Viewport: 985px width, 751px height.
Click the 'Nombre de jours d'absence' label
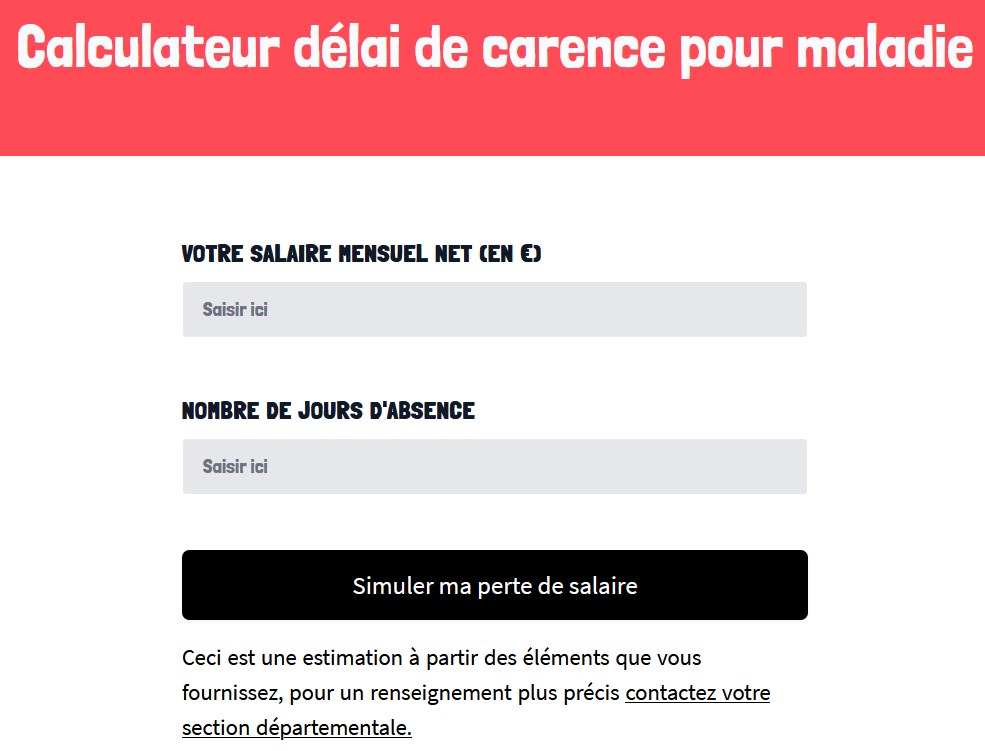coord(329,411)
